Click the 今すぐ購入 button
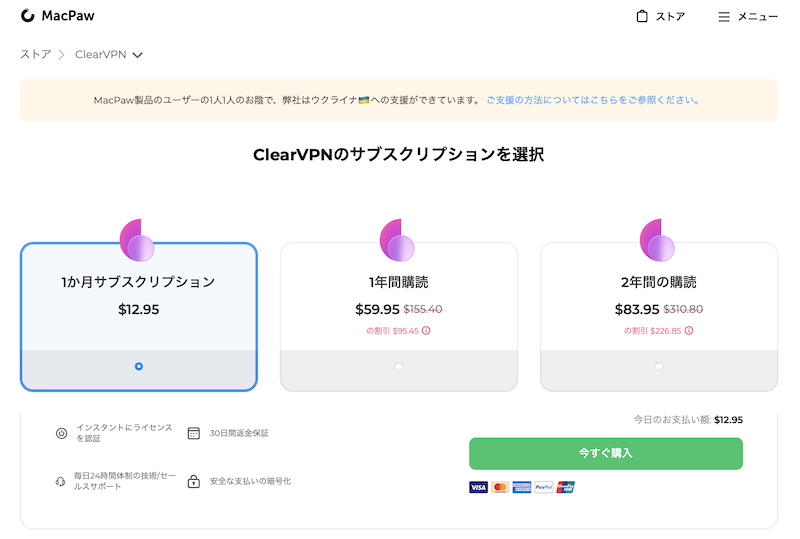The width and height of the screenshot is (800, 539). tap(606, 453)
